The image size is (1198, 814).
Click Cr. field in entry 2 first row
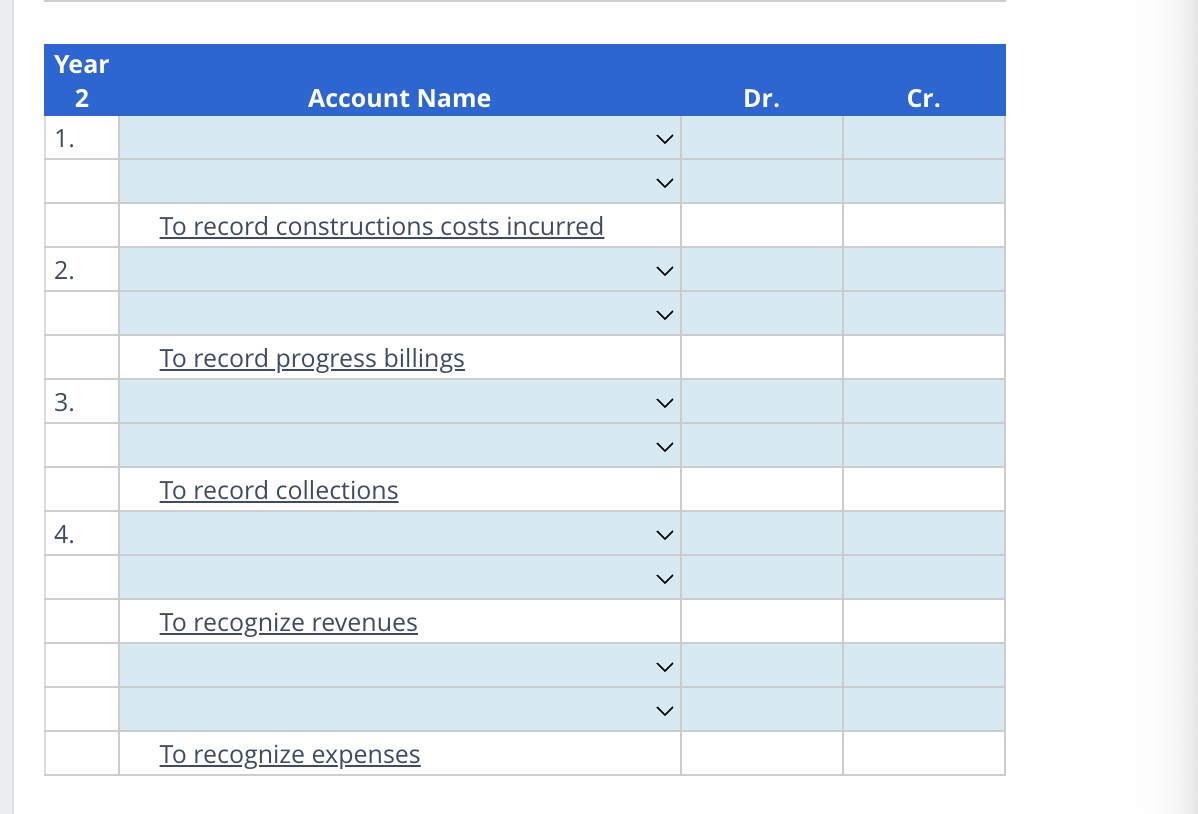click(924, 270)
